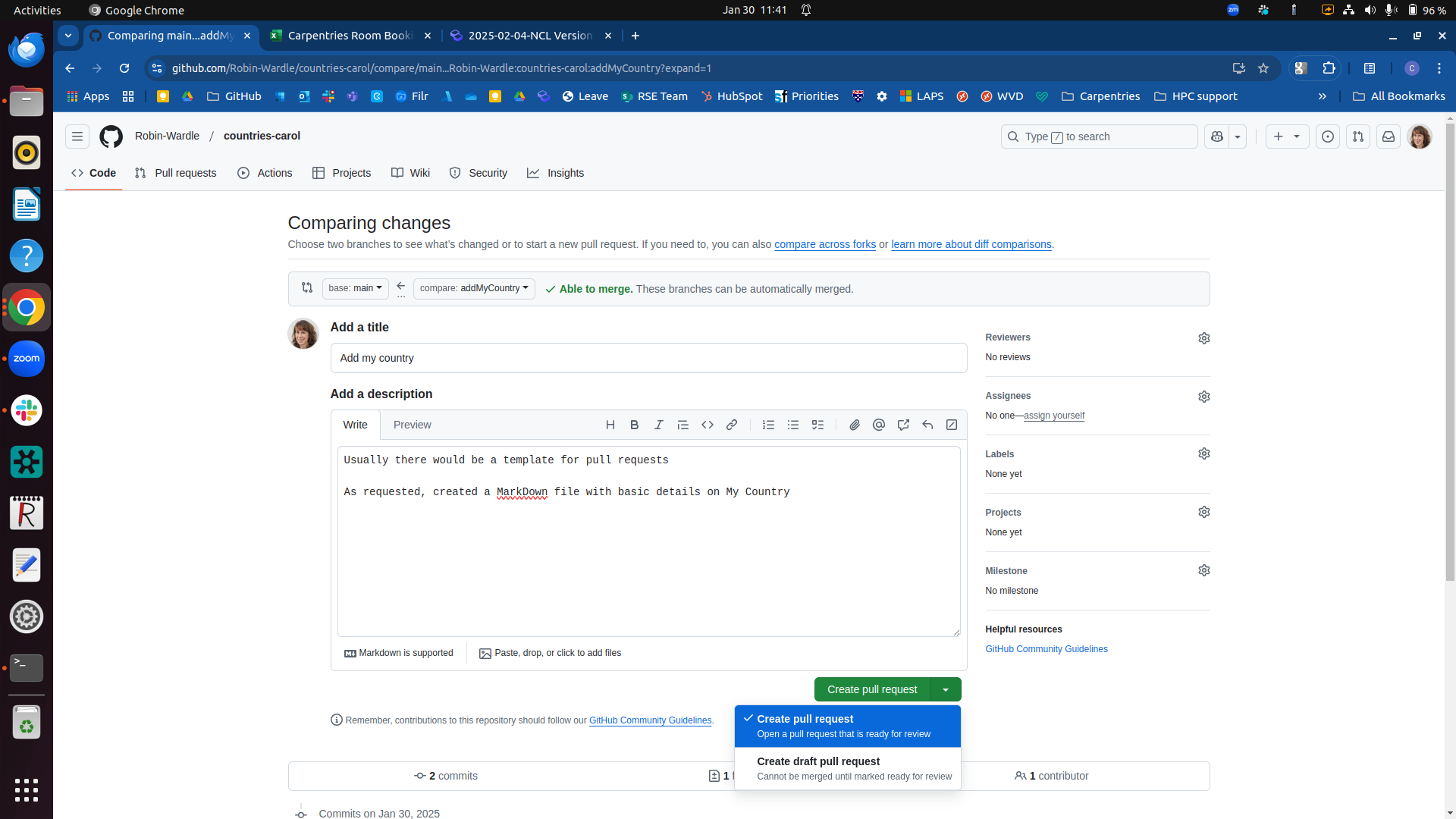Attach a file using the paperclip icon
Viewport: 1456px width, 819px height.
pos(855,425)
